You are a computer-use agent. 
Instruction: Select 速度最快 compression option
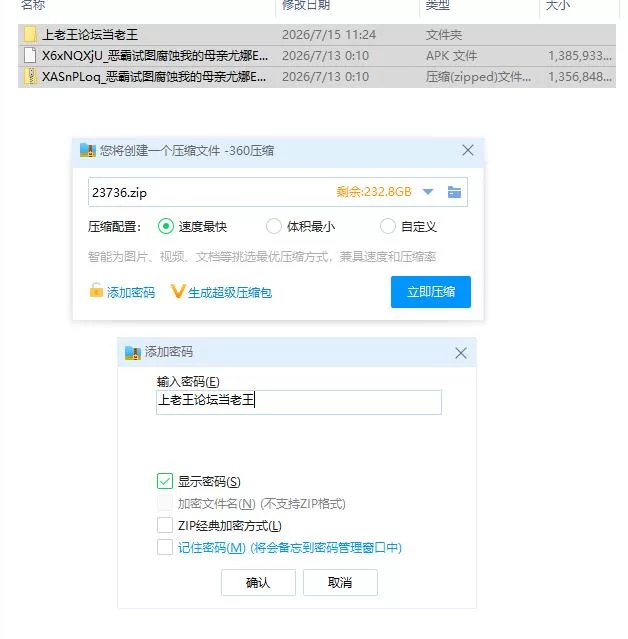(166, 226)
